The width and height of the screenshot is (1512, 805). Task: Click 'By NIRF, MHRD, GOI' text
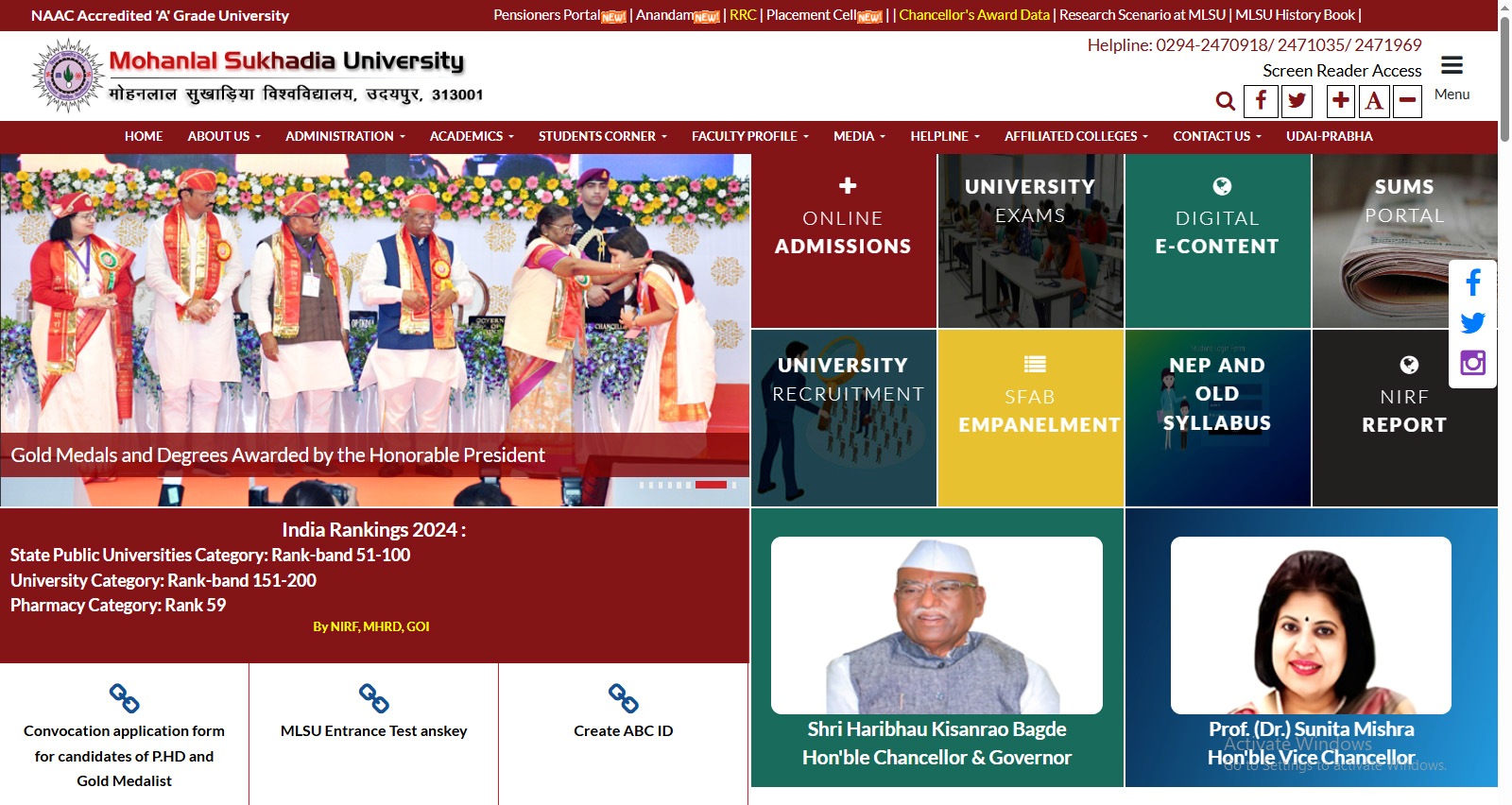pyautogui.click(x=371, y=626)
